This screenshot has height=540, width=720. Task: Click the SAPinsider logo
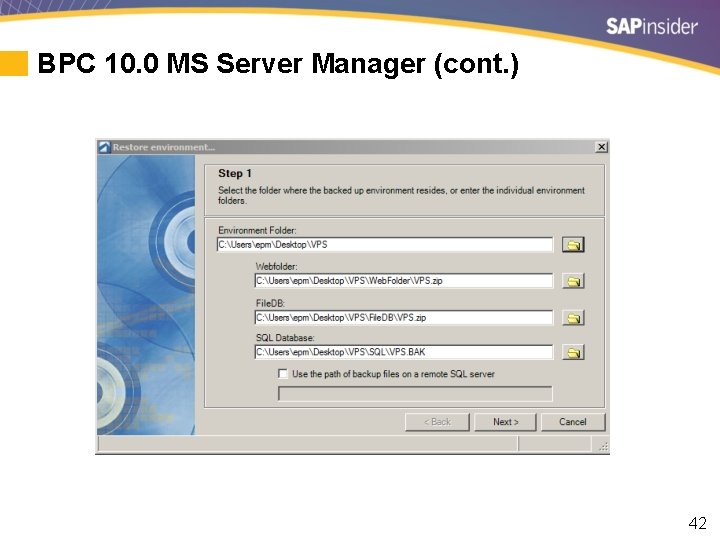[652, 26]
